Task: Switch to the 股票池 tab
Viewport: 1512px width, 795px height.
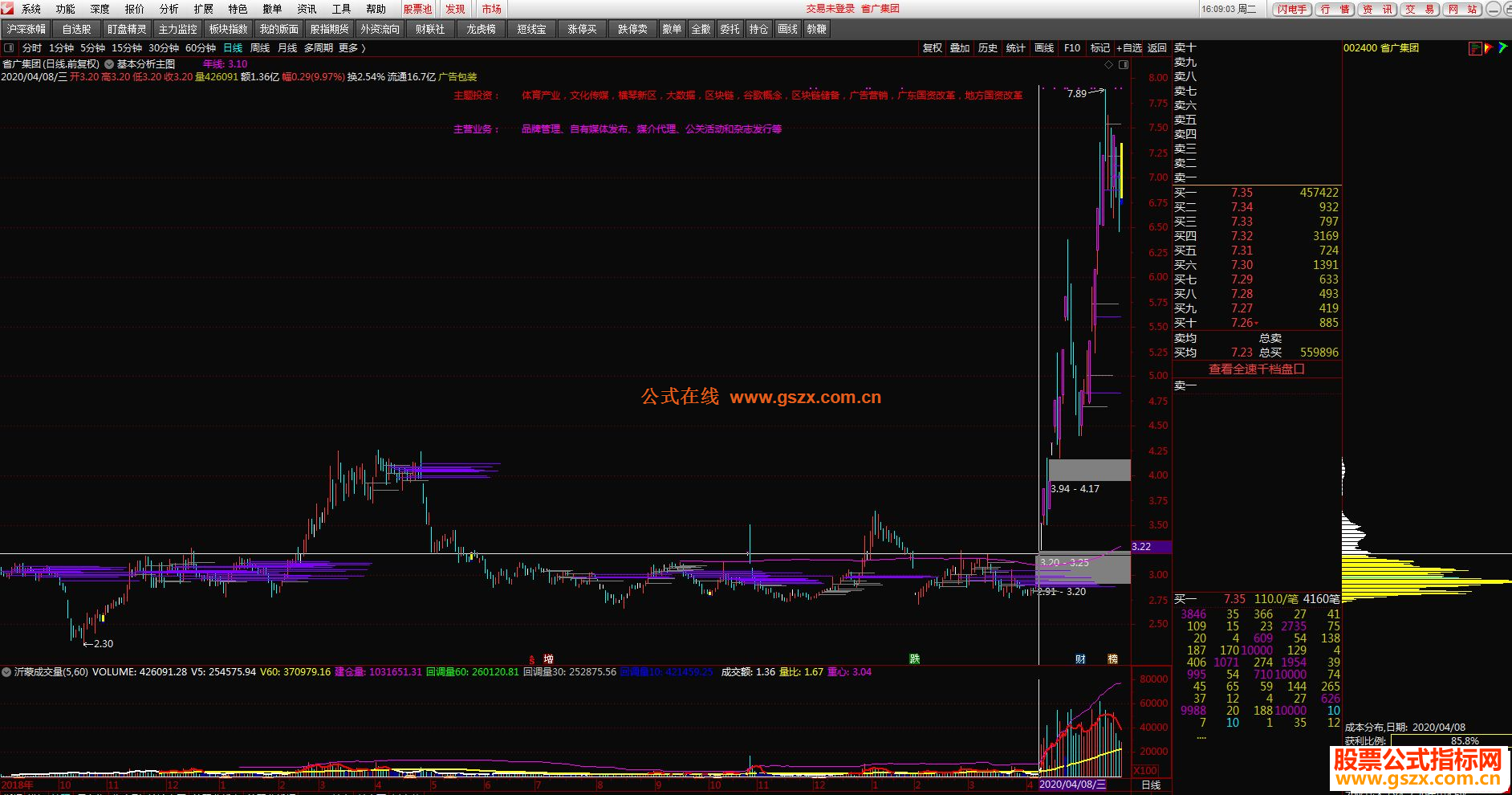Action: click(417, 9)
